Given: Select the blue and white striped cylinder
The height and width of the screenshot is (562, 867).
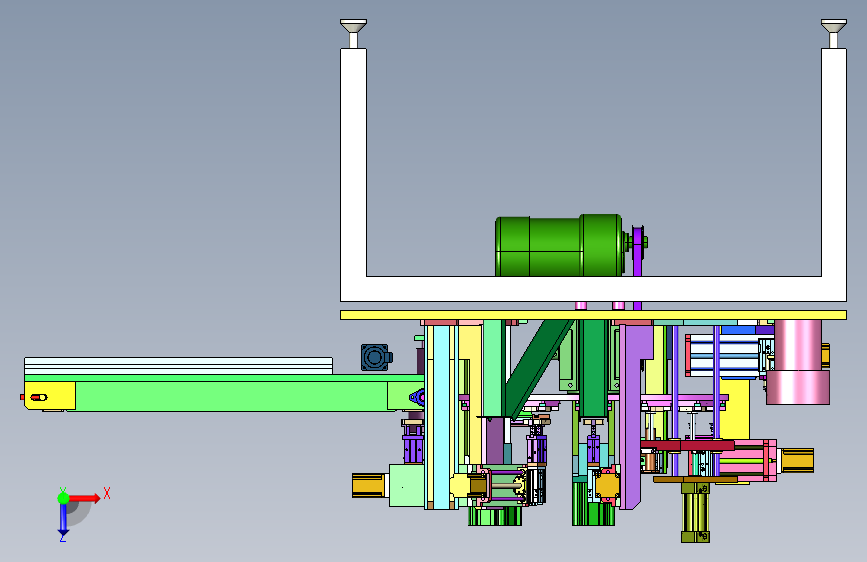Looking at the screenshot, I should 723,355.
